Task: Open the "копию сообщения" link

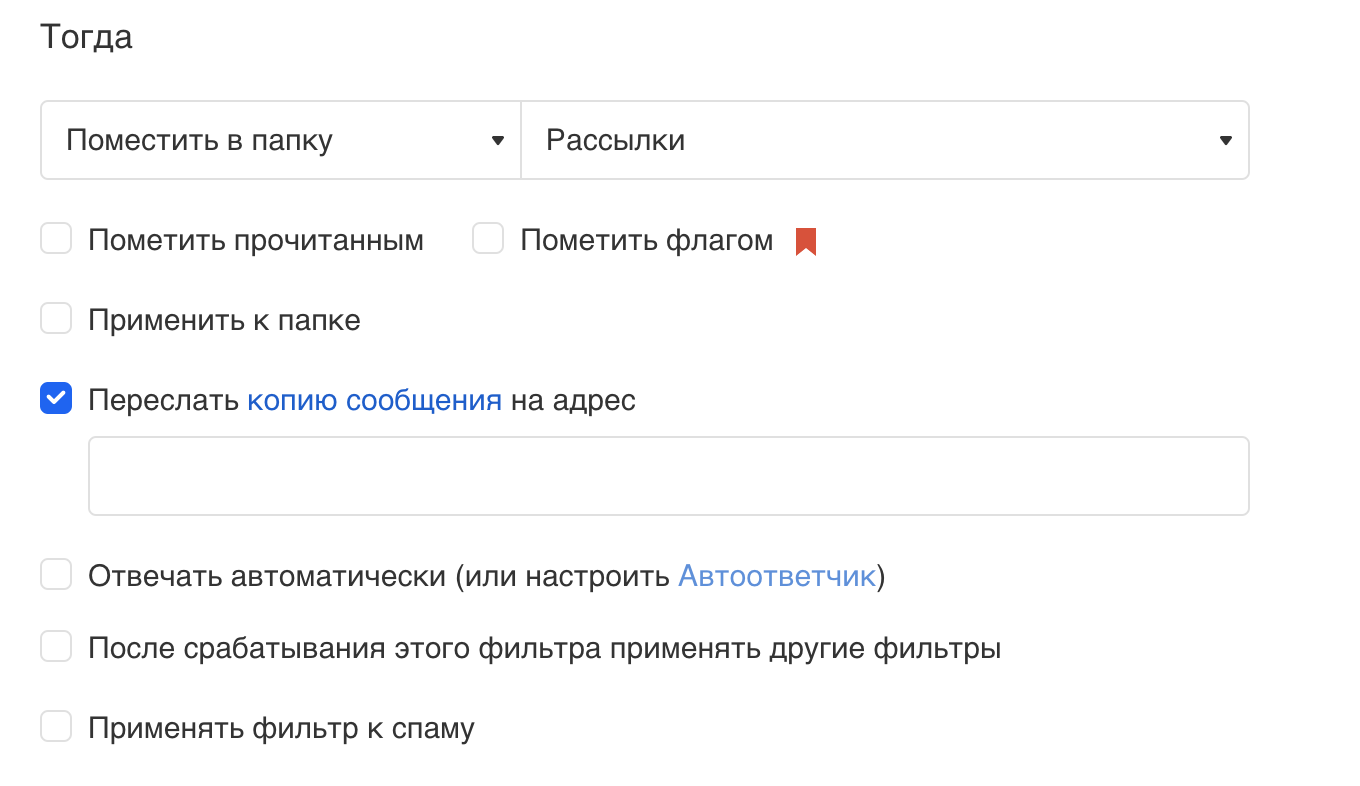Action: [x=374, y=401]
